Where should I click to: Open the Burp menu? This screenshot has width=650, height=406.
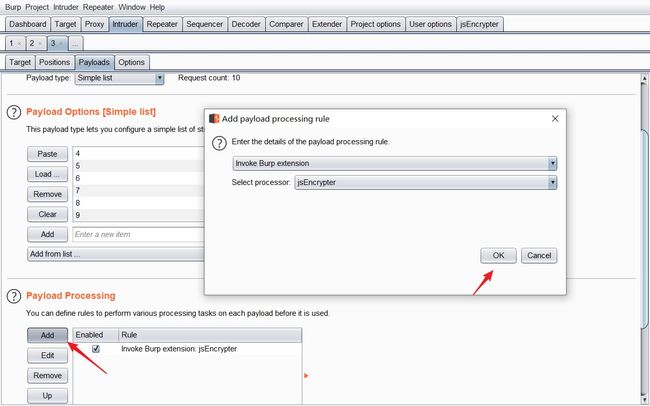pyautogui.click(x=13, y=7)
